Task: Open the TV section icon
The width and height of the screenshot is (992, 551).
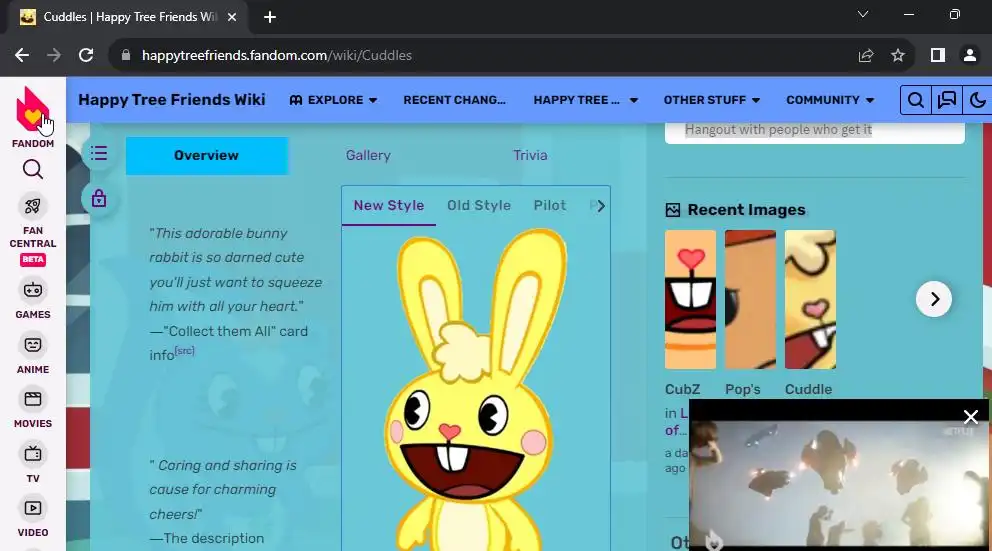Action: (x=33, y=454)
